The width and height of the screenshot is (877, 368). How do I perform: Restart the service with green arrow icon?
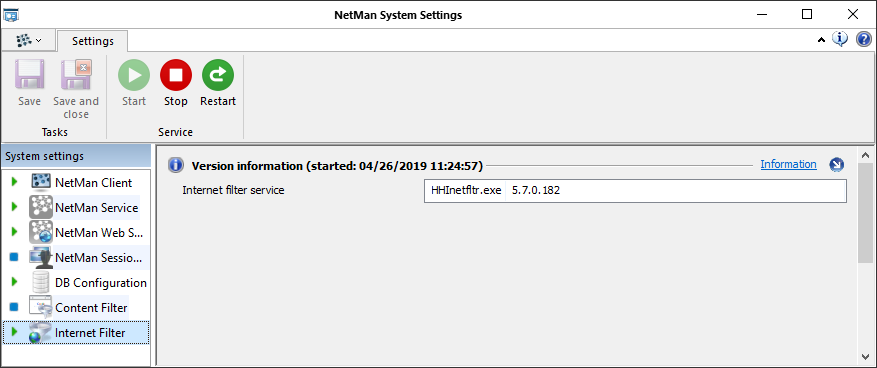(x=218, y=75)
